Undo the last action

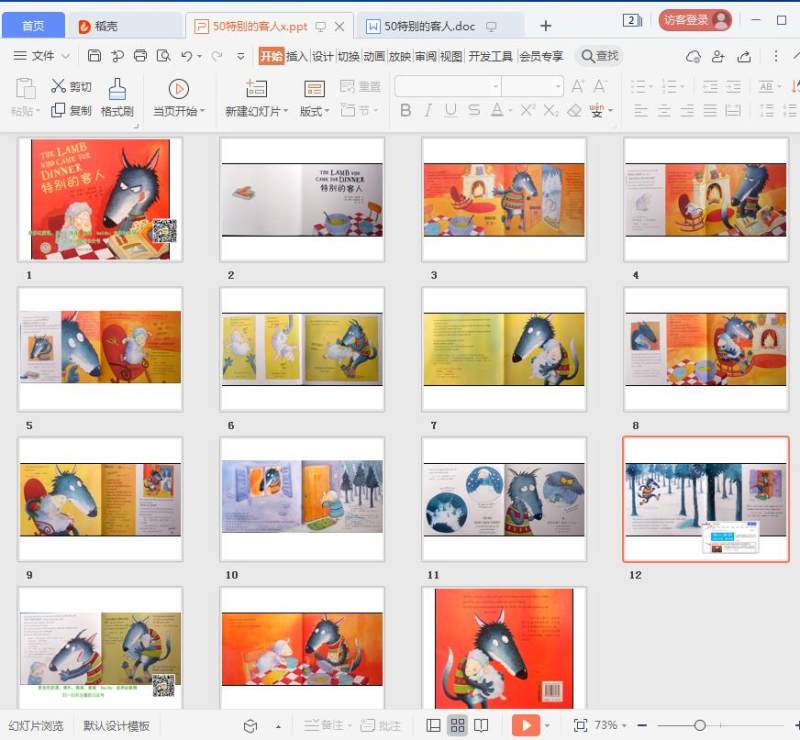tap(186, 56)
